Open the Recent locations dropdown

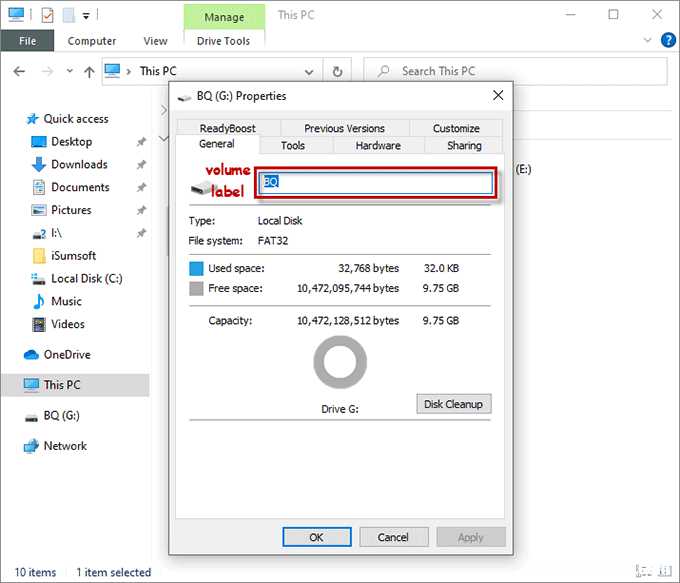point(69,71)
